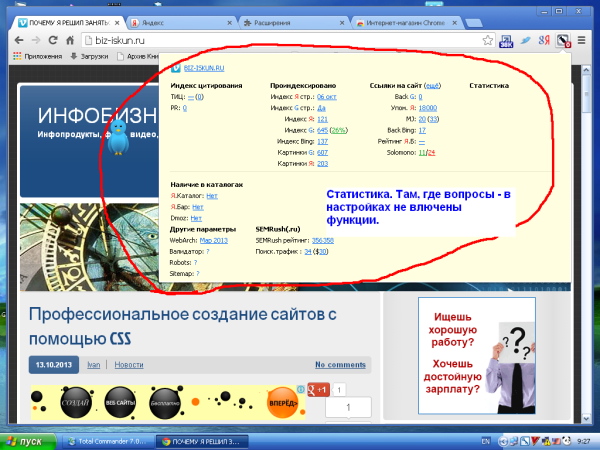Viewport: 600px width, 450px height.
Task: Click Нет next to Я.Каталог
Action: point(212,196)
